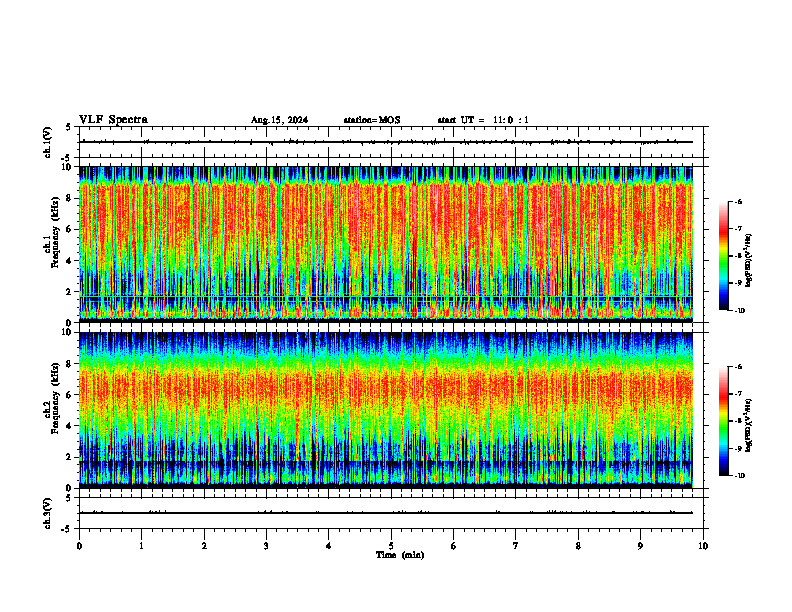Click the ch.1(V) axis label at top
The width and height of the screenshot is (792, 612).
(47, 142)
